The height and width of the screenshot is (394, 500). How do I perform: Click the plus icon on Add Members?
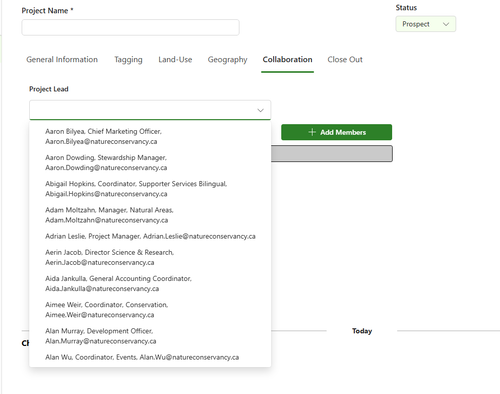click(x=312, y=132)
